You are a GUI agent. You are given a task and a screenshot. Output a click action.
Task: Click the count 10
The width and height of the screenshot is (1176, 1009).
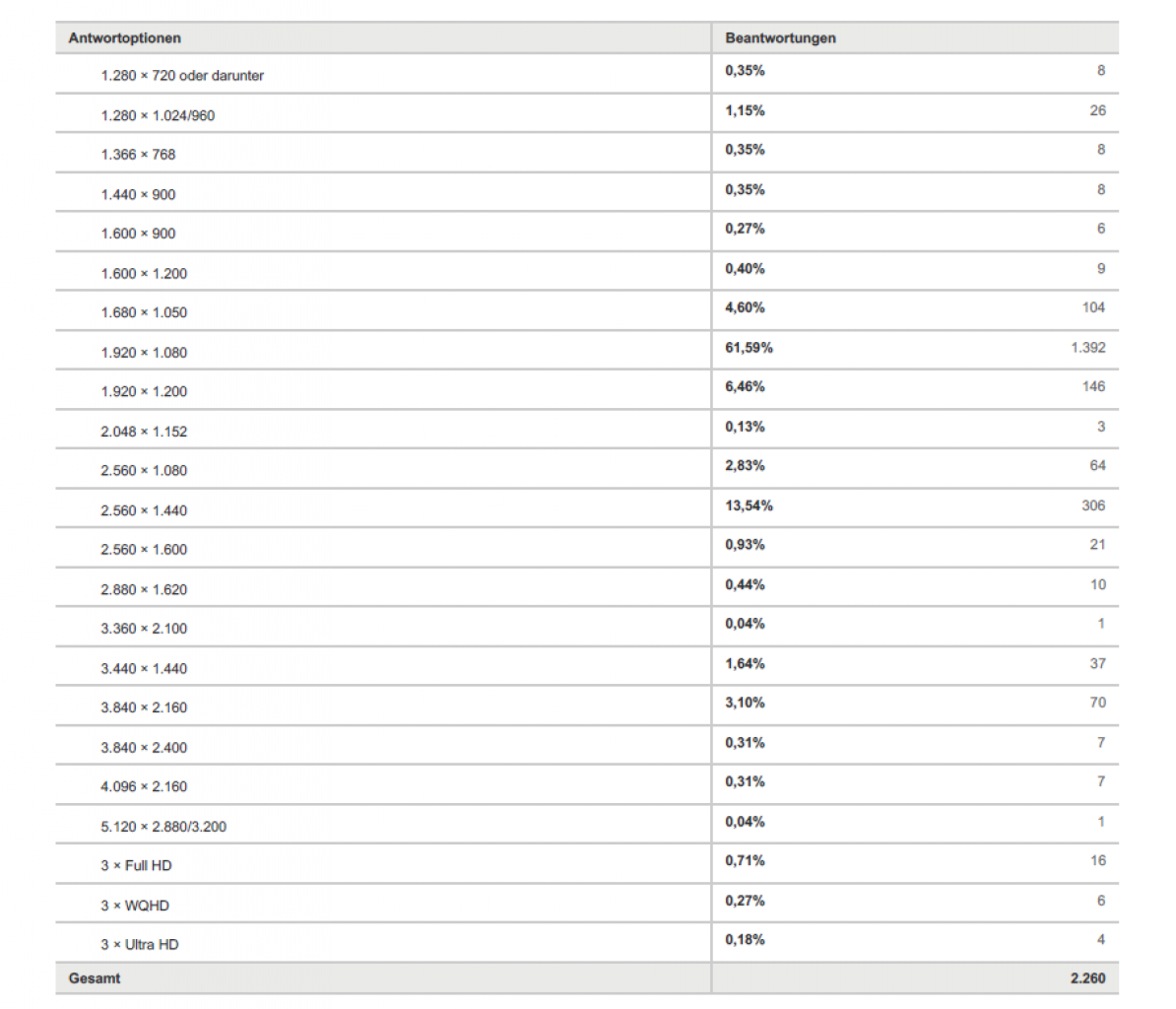[1098, 584]
